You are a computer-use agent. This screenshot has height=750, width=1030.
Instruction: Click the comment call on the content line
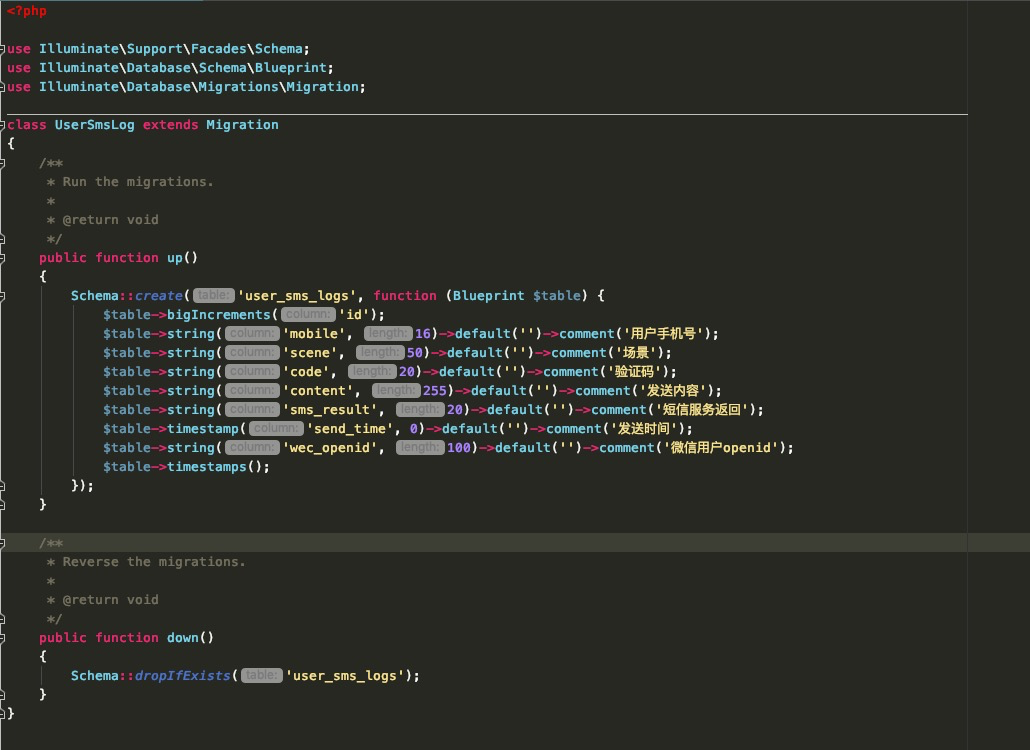[x=602, y=391]
